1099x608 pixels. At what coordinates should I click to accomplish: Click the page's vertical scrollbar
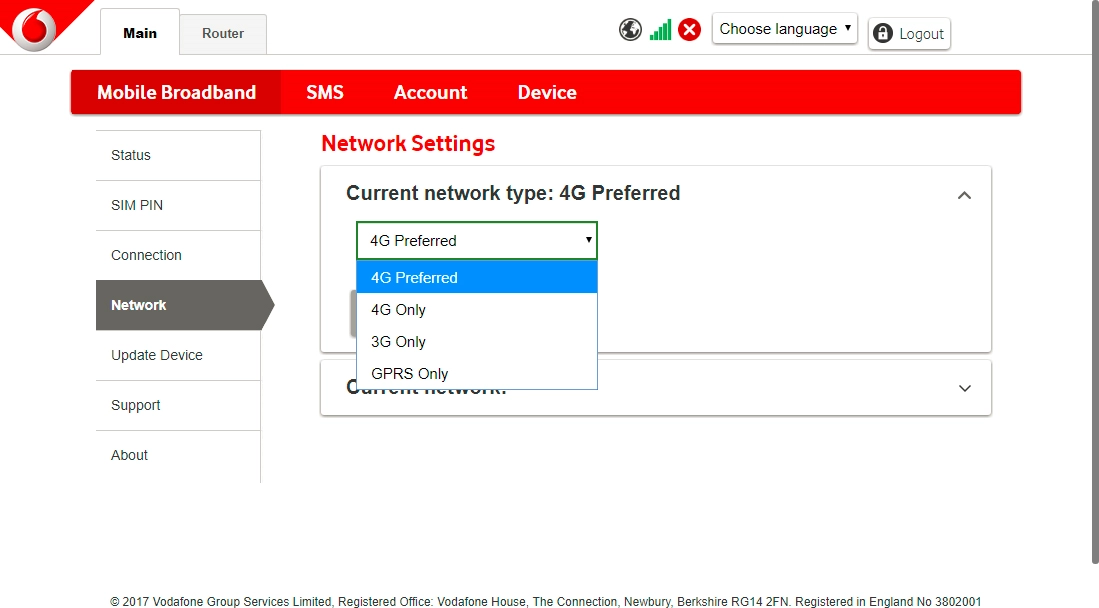(1093, 280)
